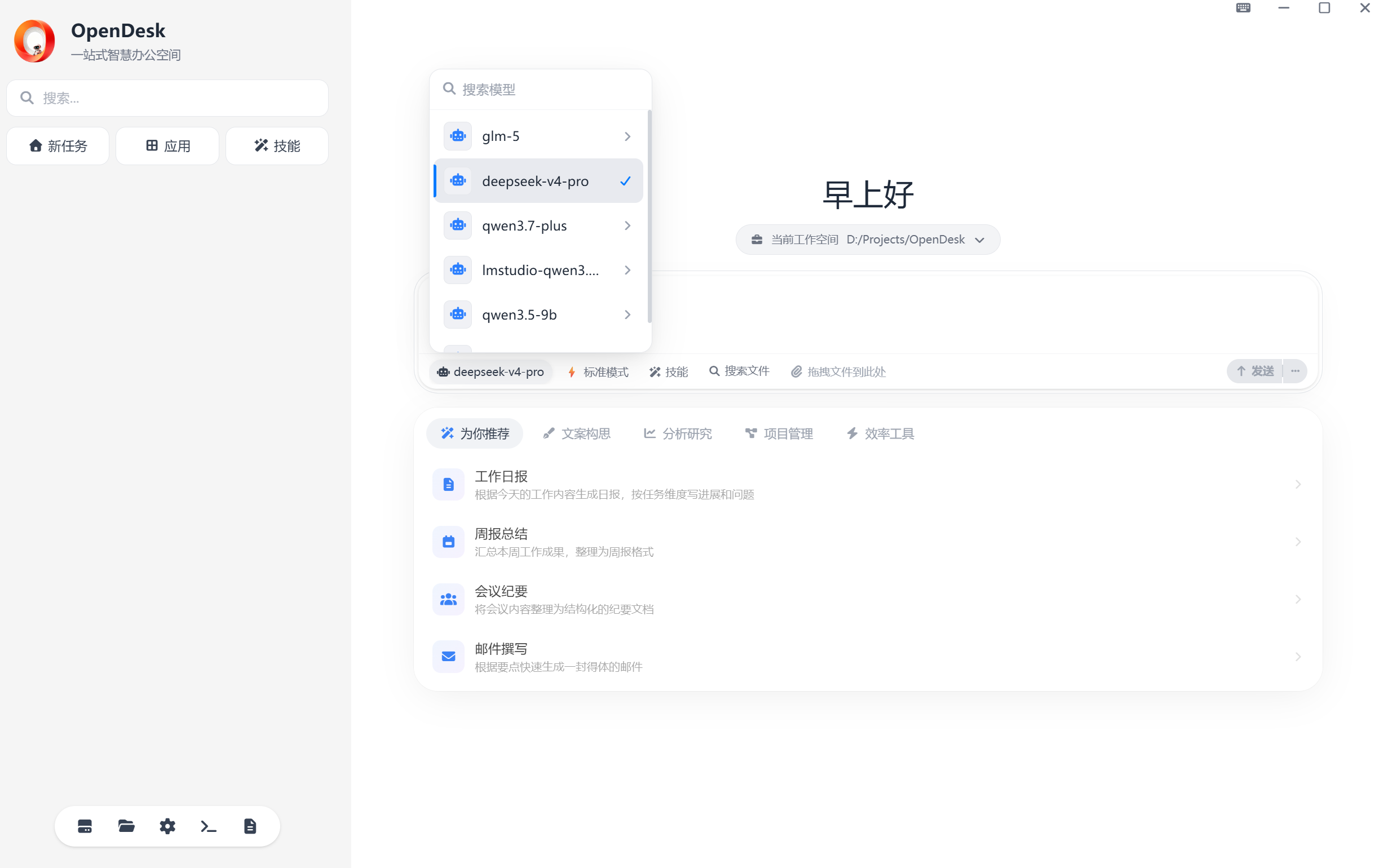The height and width of the screenshot is (868, 1379).
Task: Choose the lmstudio-qwen3 model entry
Action: click(x=538, y=269)
